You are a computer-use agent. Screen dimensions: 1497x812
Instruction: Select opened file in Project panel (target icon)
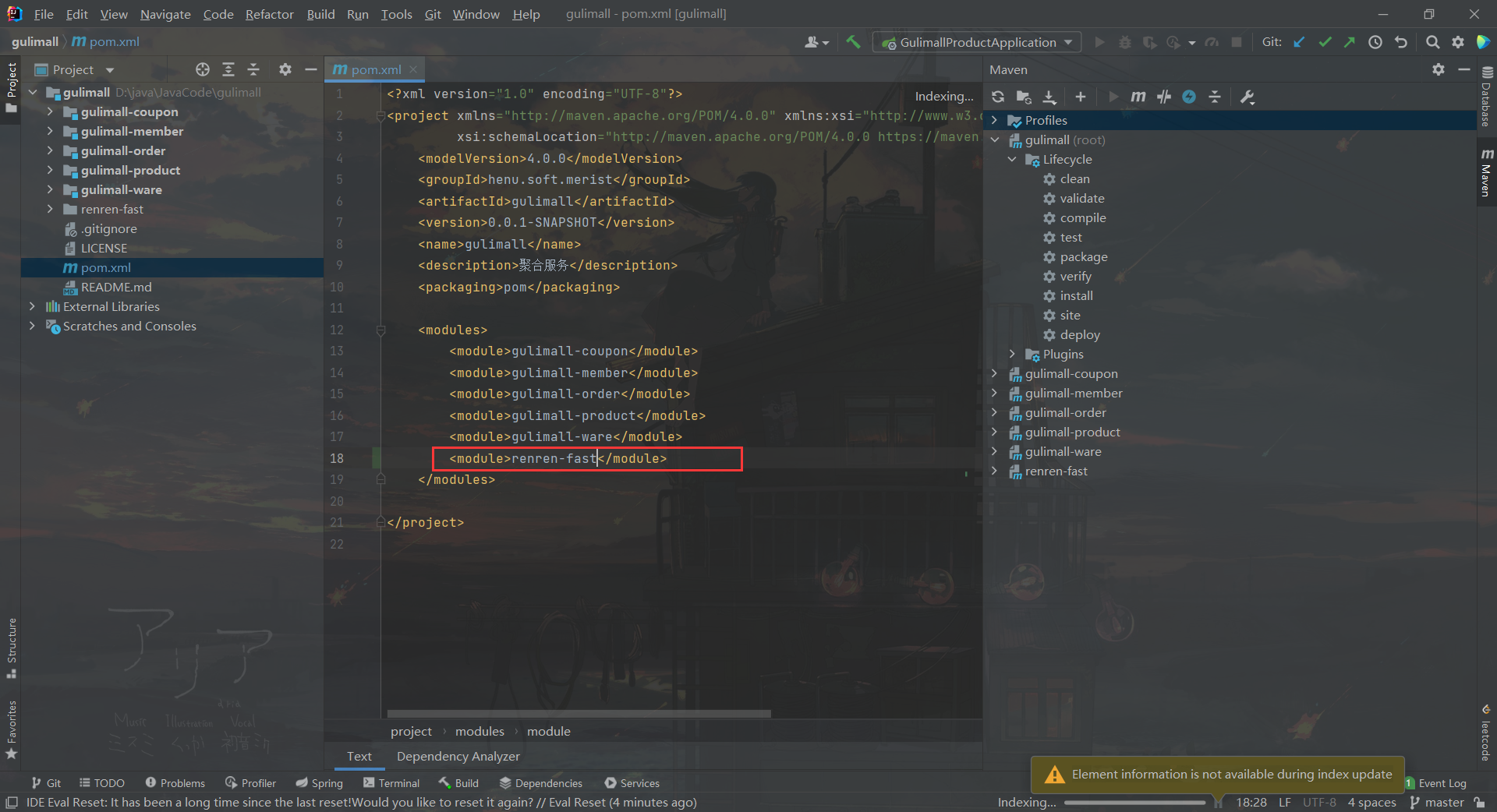click(x=203, y=69)
